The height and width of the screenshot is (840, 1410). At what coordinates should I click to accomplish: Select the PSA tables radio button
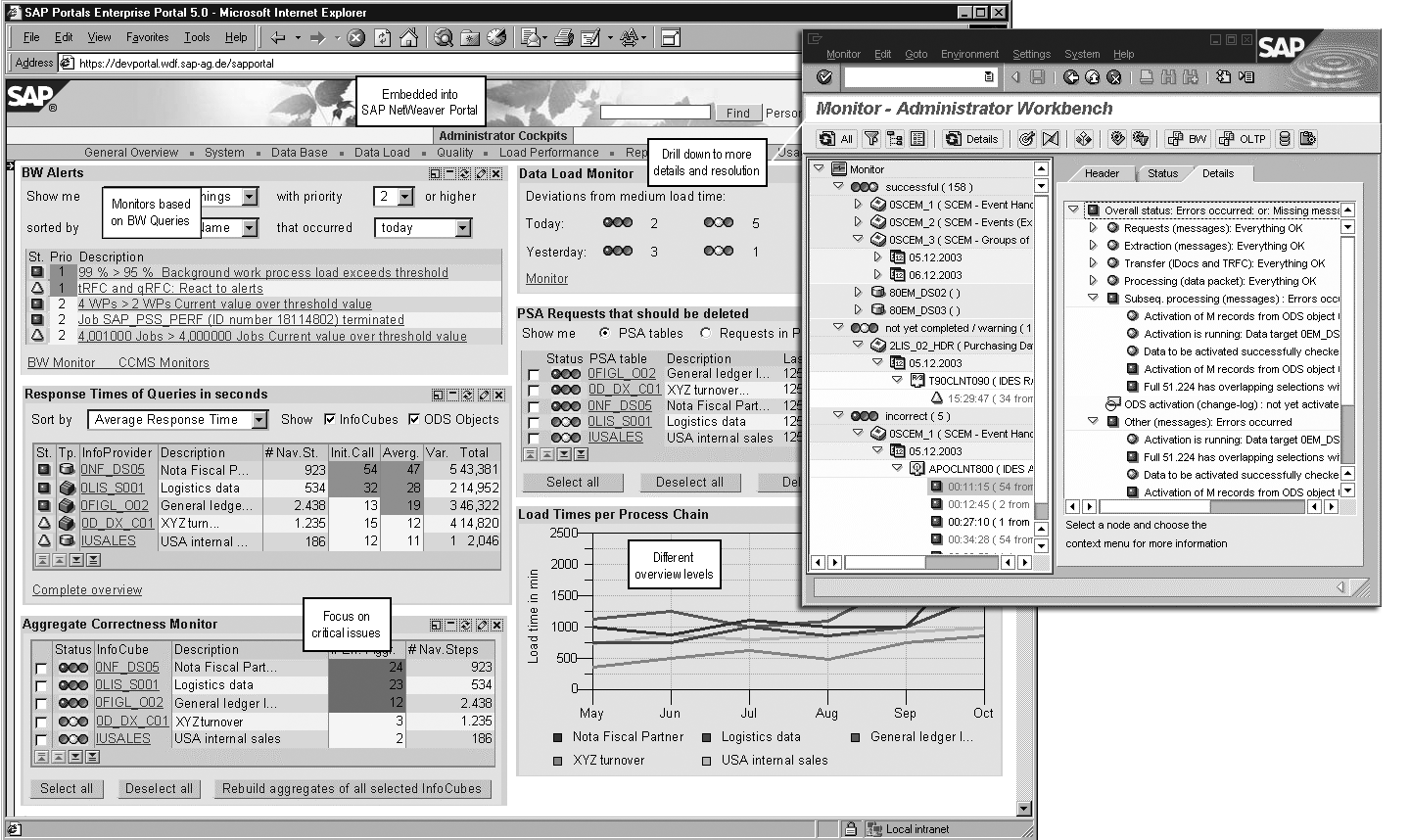604,333
